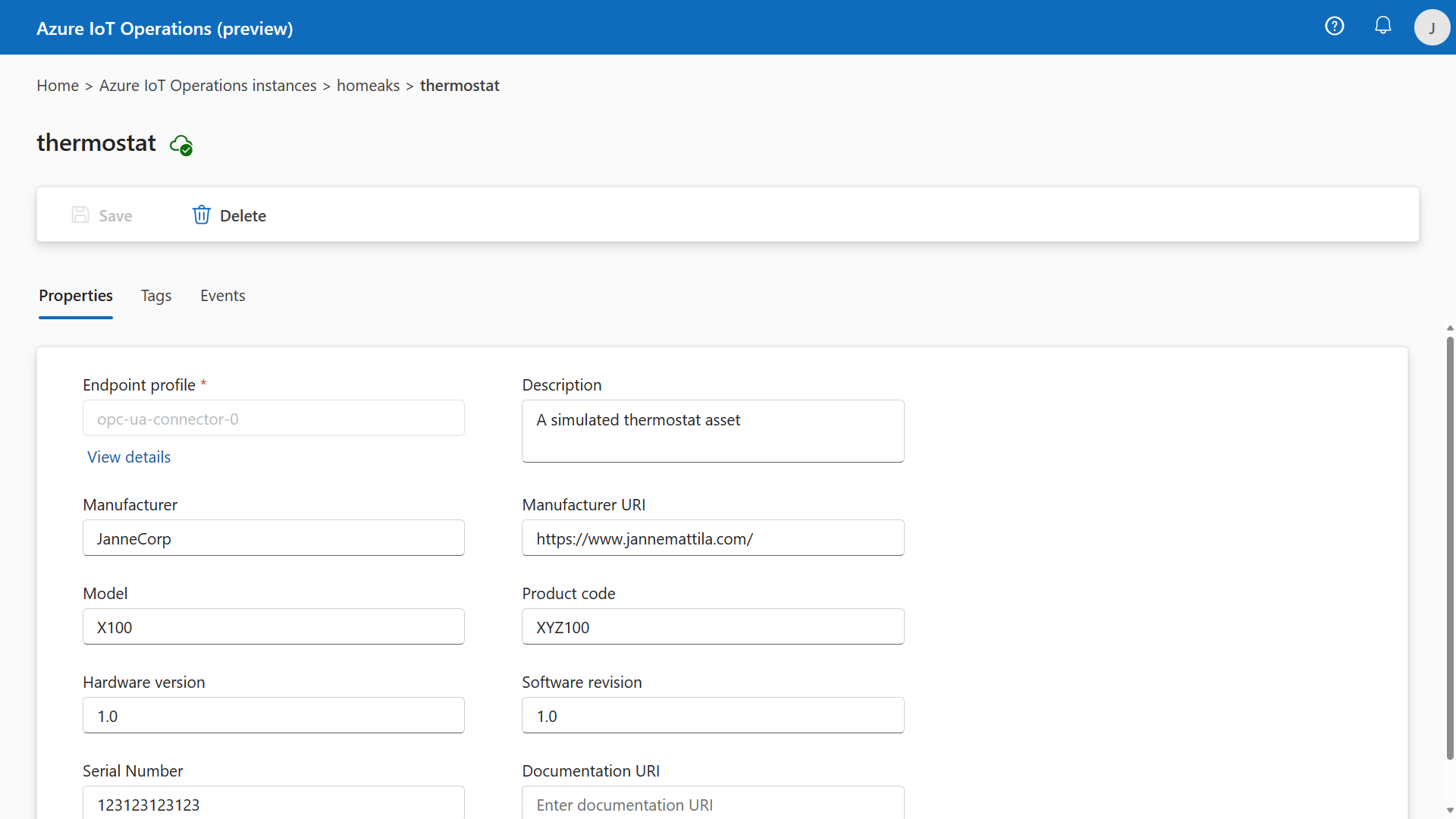The image size is (1456, 819).
Task: Click the Software revision field
Action: [x=713, y=716]
